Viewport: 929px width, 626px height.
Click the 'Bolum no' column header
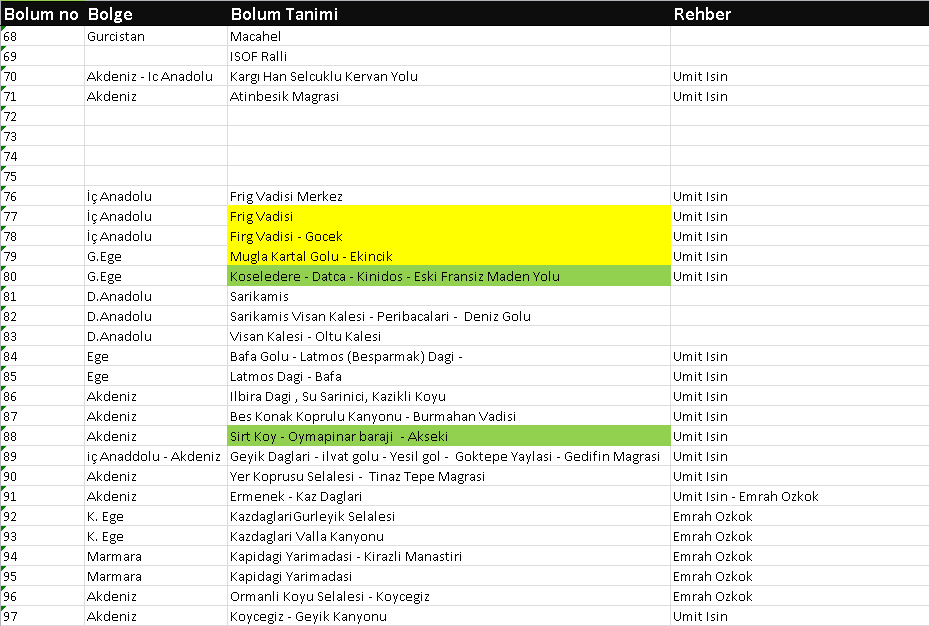tap(40, 14)
